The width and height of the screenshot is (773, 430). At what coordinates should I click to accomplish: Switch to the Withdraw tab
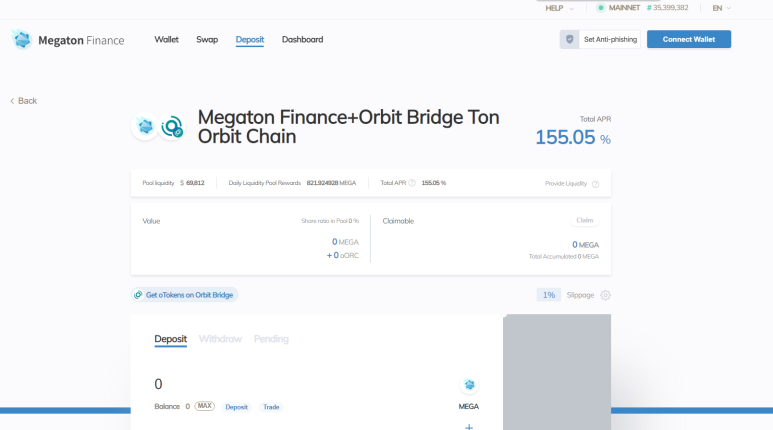click(x=220, y=339)
